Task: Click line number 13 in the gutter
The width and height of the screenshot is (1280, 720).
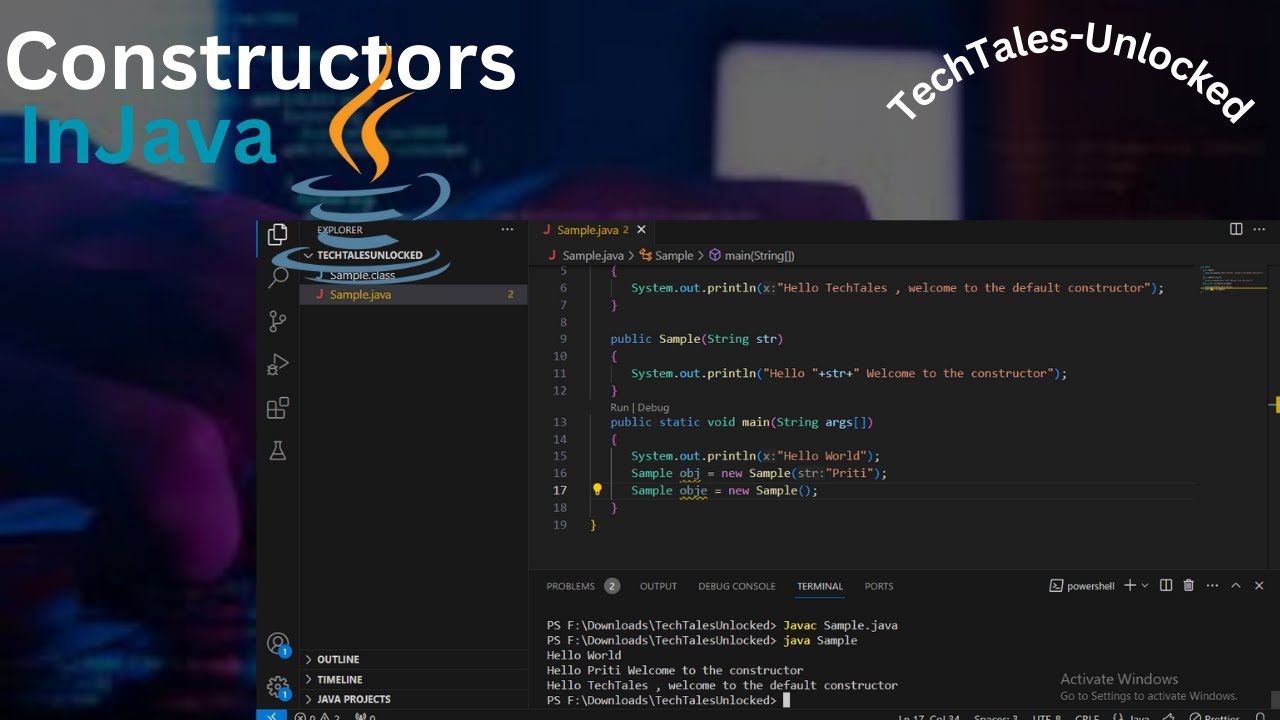Action: click(560, 422)
